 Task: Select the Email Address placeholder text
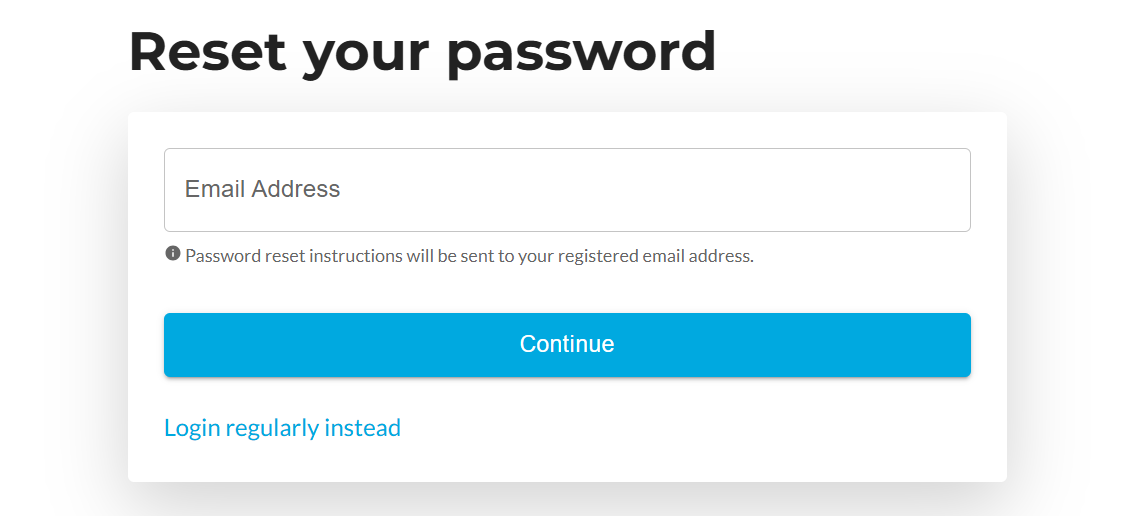pyautogui.click(x=262, y=189)
